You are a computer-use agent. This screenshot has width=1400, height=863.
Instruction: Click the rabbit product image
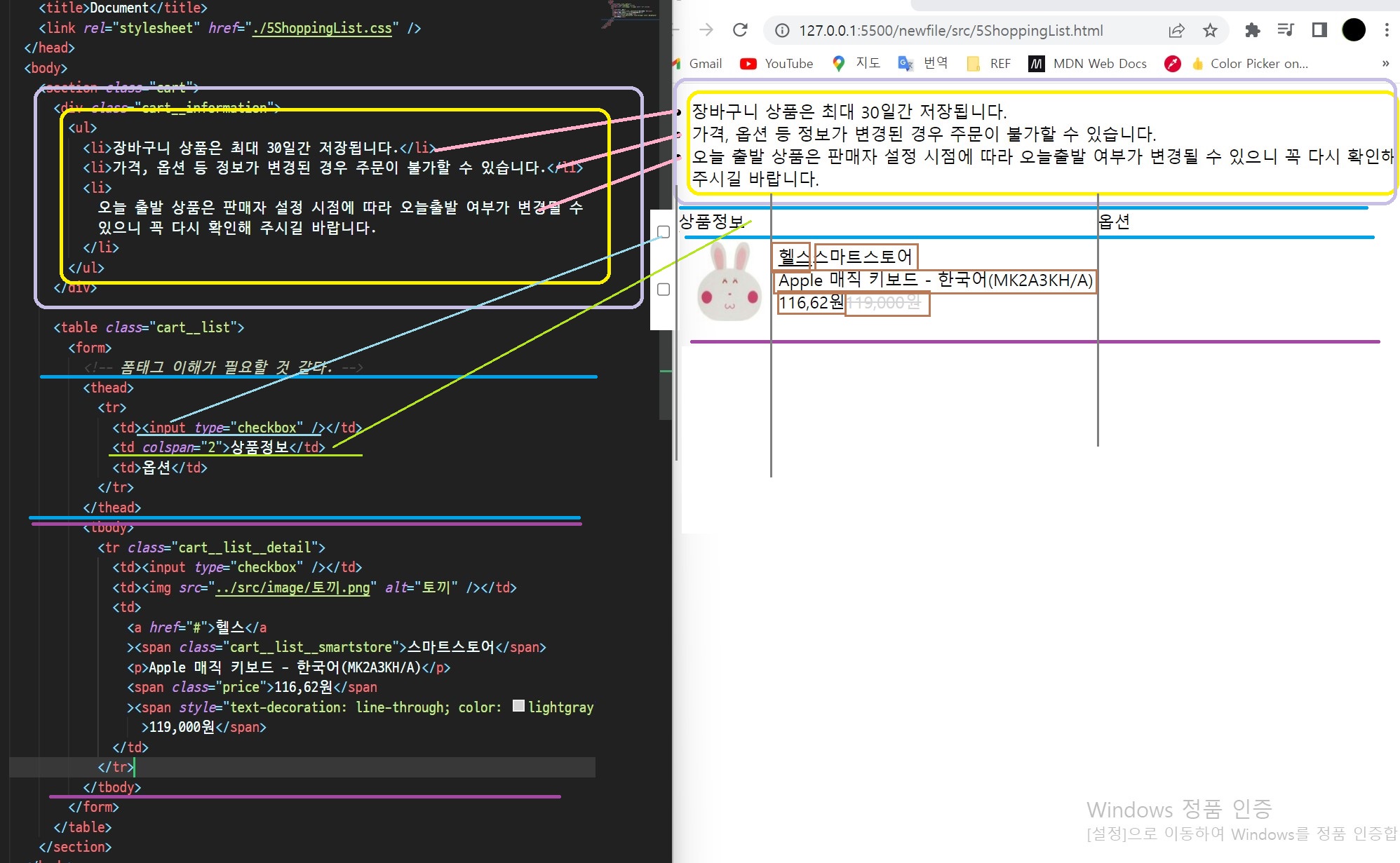click(x=729, y=283)
